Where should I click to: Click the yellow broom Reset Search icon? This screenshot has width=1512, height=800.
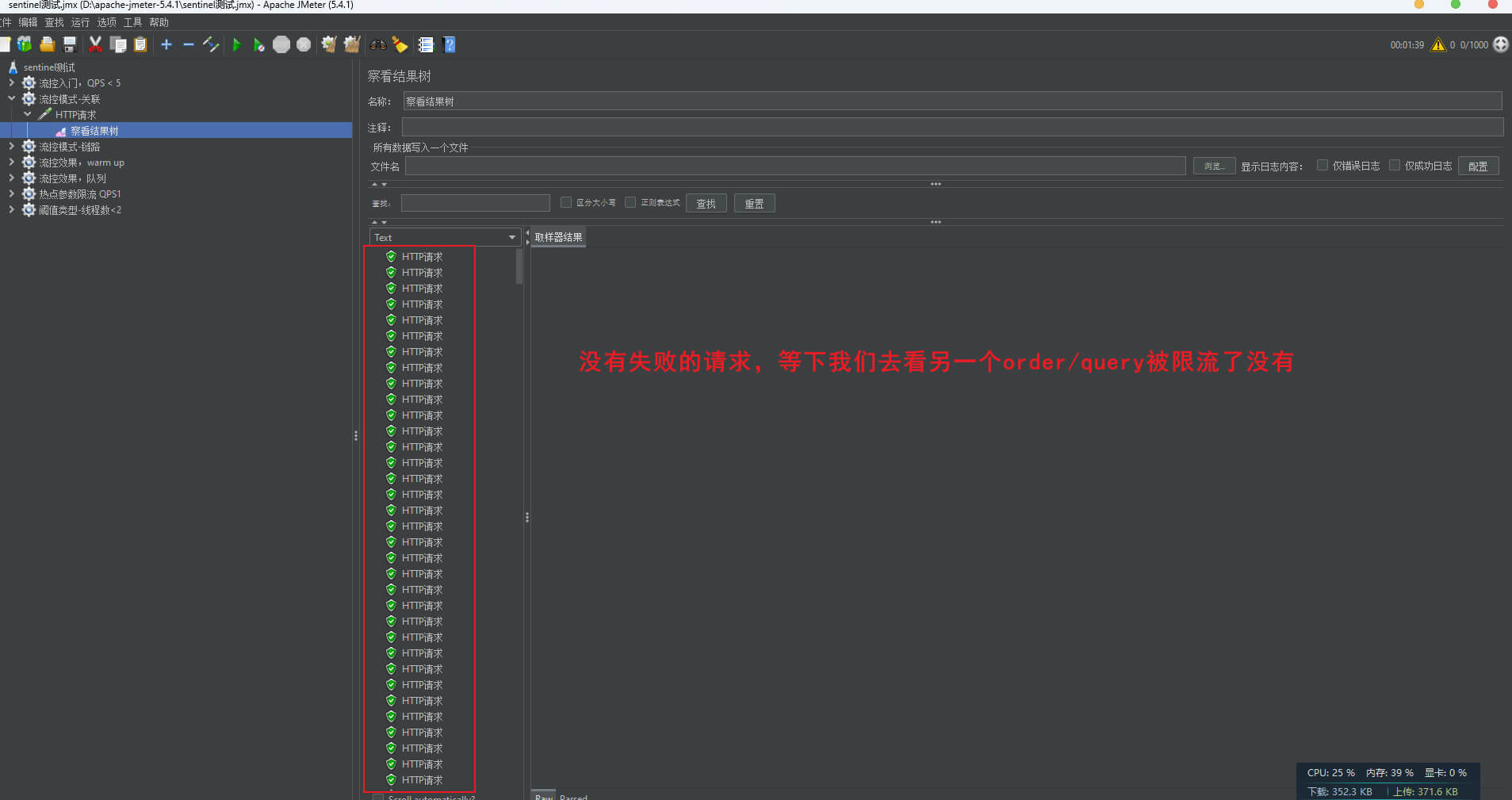coord(400,44)
